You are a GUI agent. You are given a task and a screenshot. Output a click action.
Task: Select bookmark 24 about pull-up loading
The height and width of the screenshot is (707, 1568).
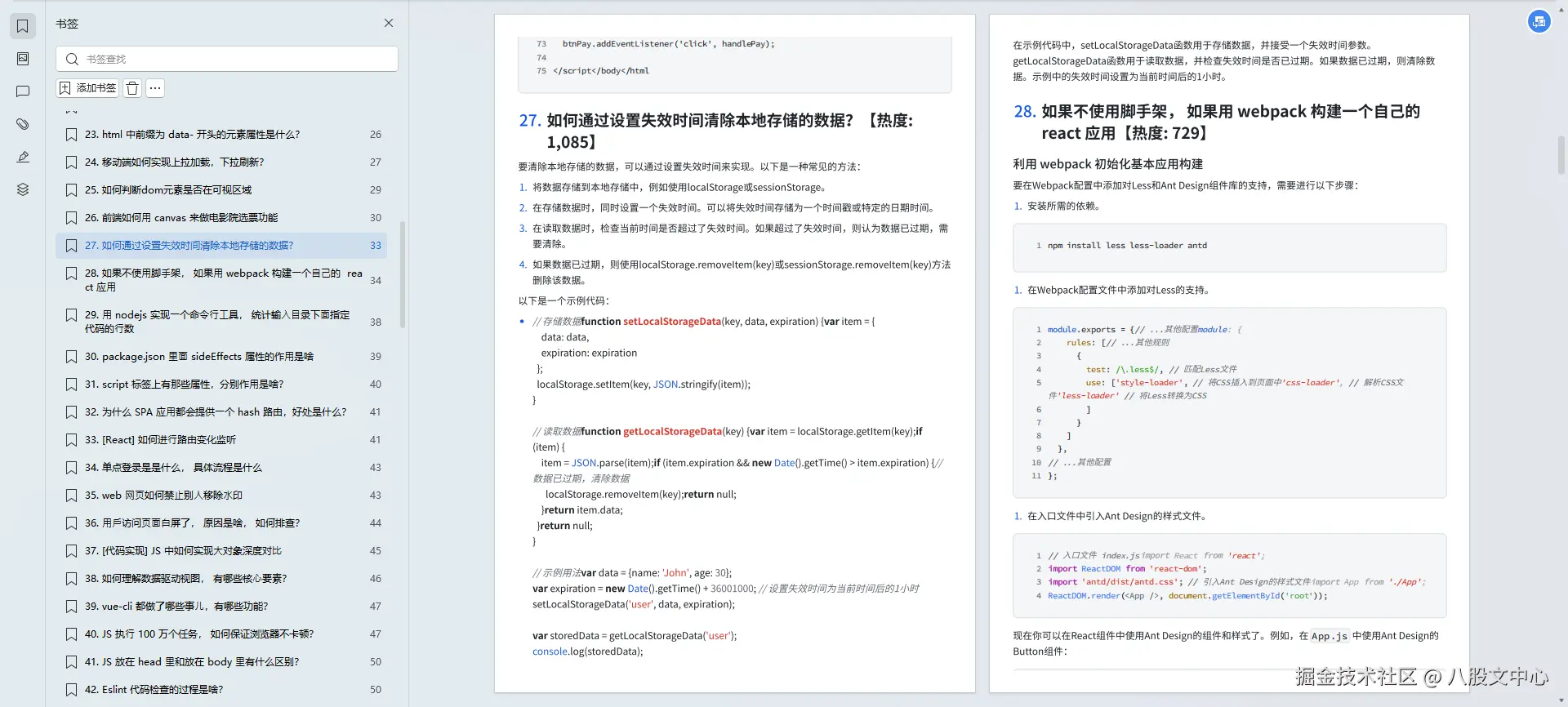point(221,162)
